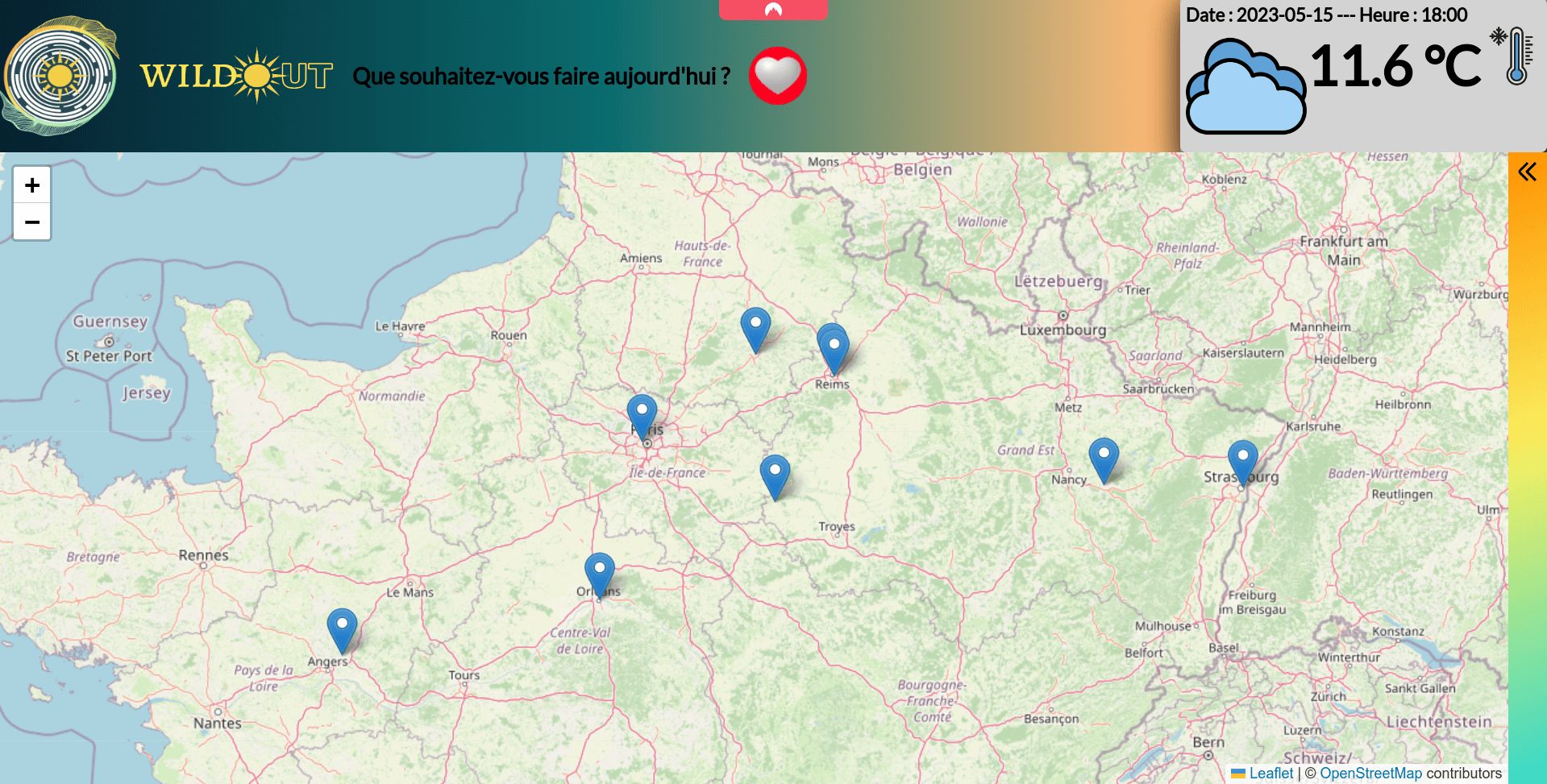Click the Amiens city label
Screen dimensions: 1547x784
[x=641, y=258]
